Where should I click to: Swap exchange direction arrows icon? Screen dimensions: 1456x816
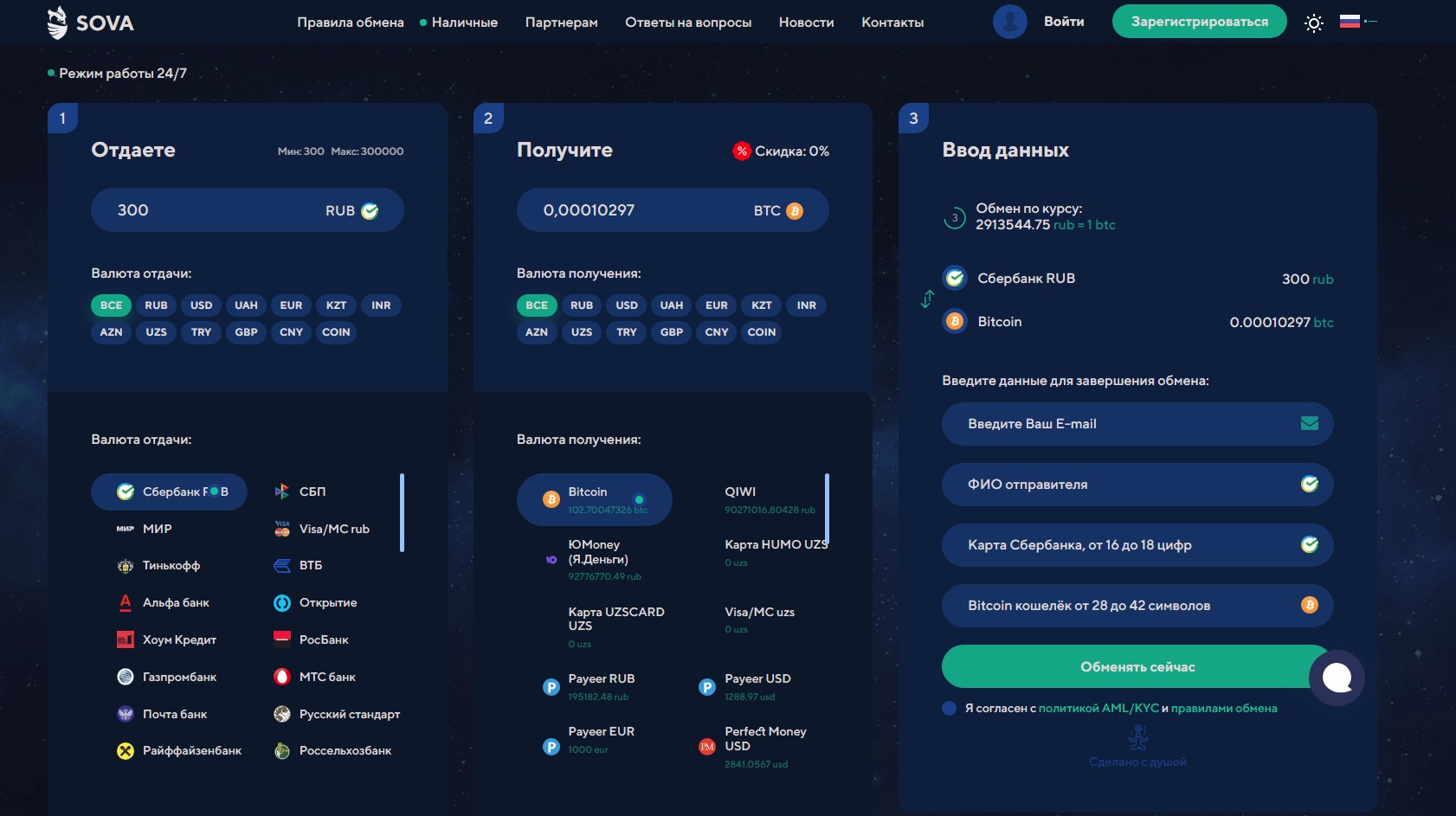point(927,299)
